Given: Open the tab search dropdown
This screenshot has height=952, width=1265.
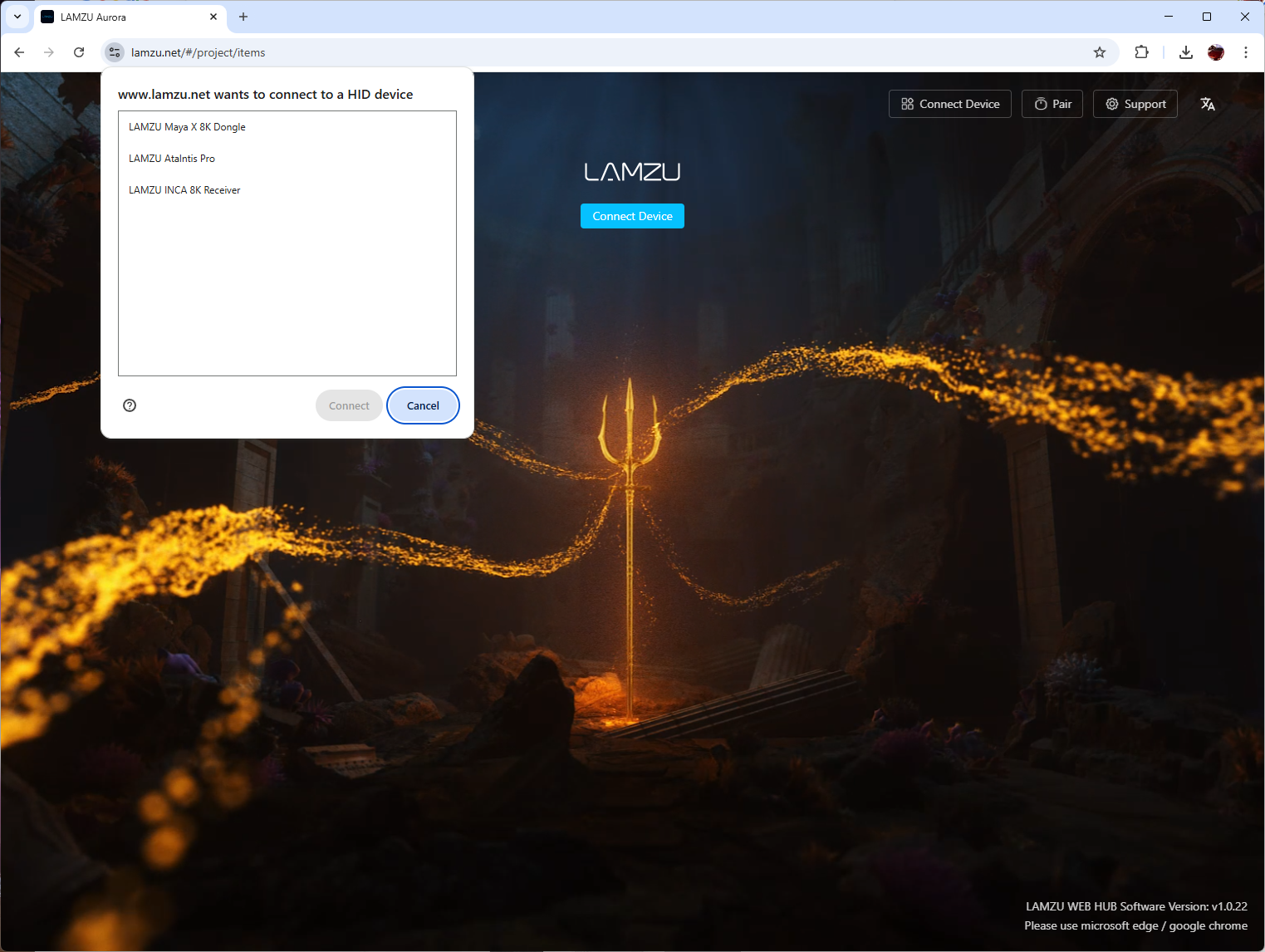Looking at the screenshot, I should [17, 17].
